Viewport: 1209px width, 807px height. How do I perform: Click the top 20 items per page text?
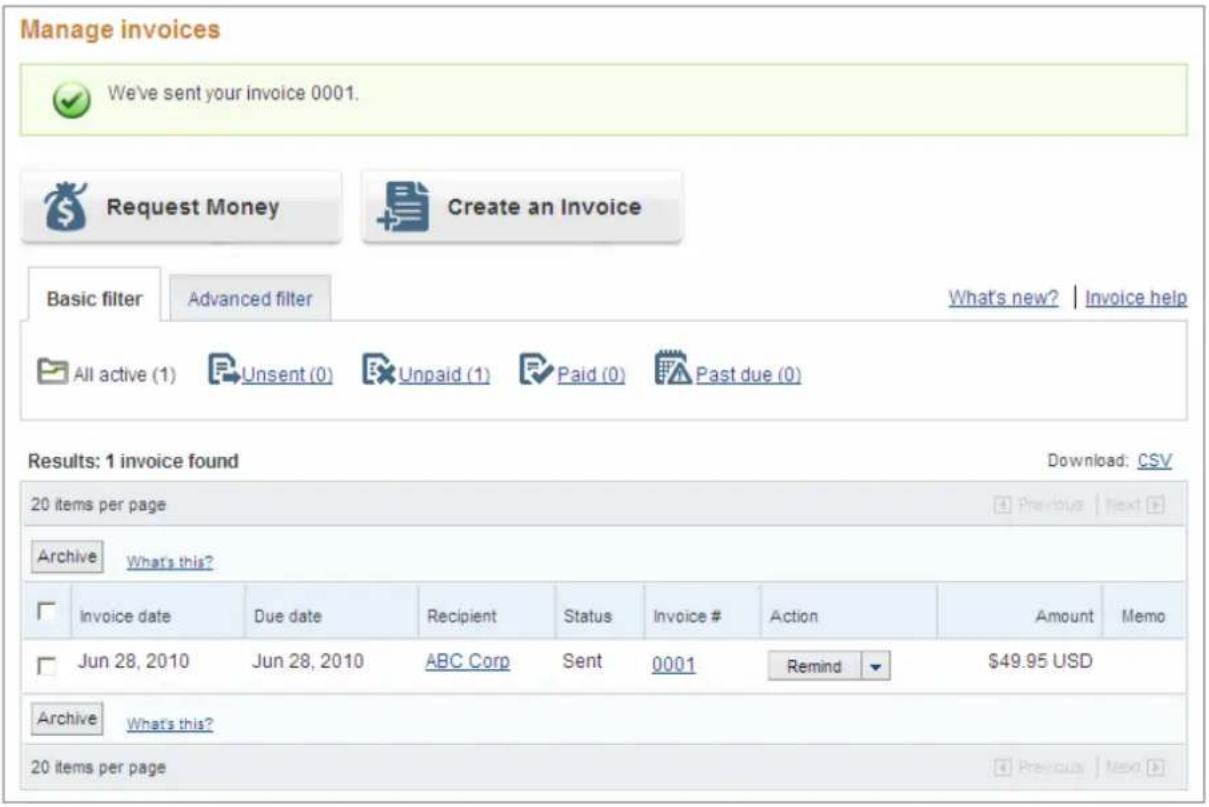click(x=98, y=505)
